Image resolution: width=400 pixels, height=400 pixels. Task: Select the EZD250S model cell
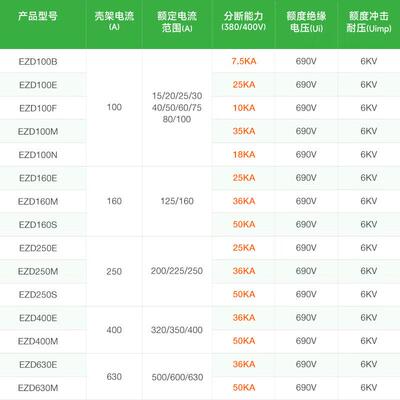(38, 295)
